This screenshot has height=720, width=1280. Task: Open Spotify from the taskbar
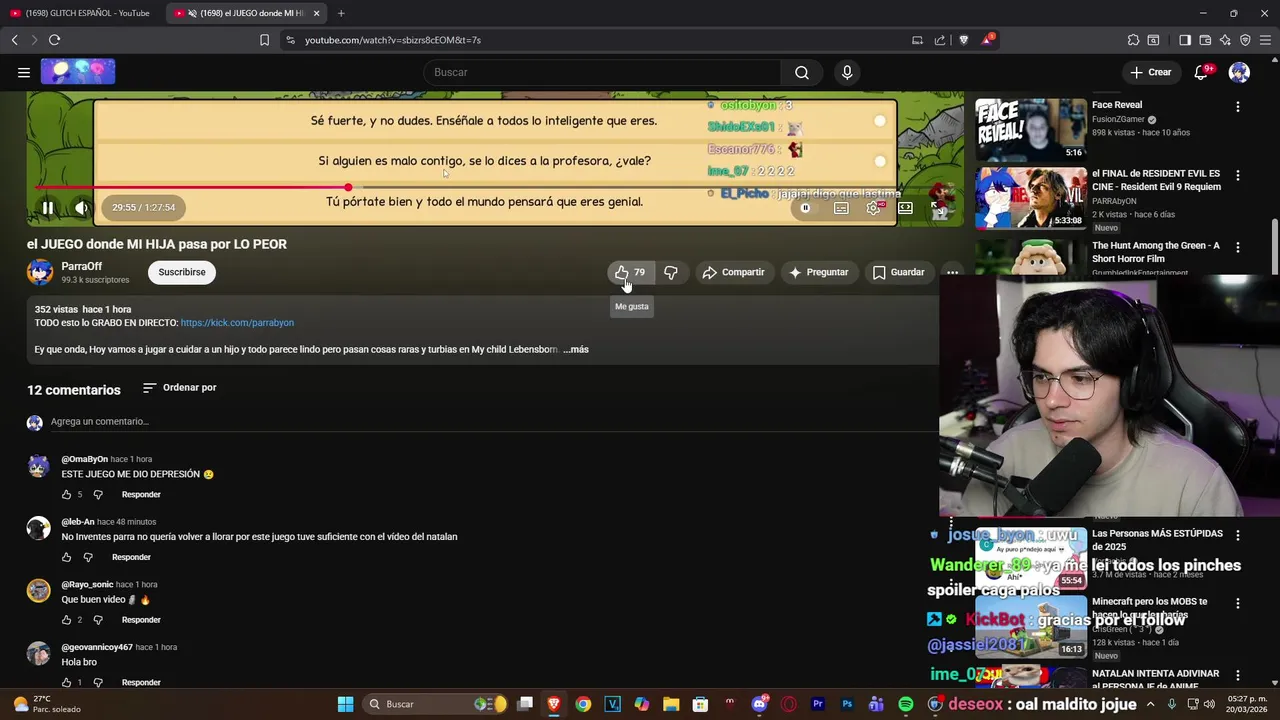coord(905,704)
